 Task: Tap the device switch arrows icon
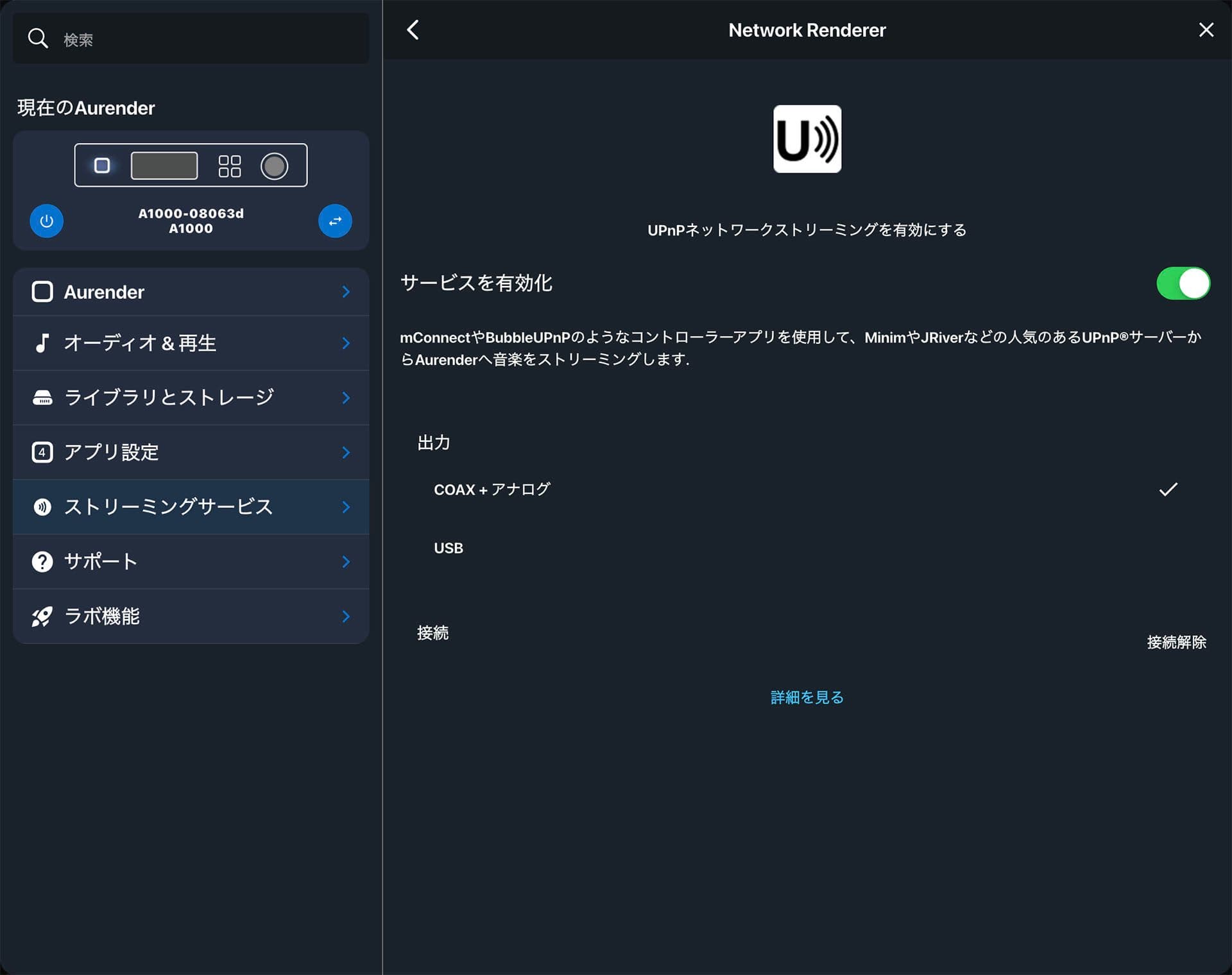pyautogui.click(x=336, y=221)
